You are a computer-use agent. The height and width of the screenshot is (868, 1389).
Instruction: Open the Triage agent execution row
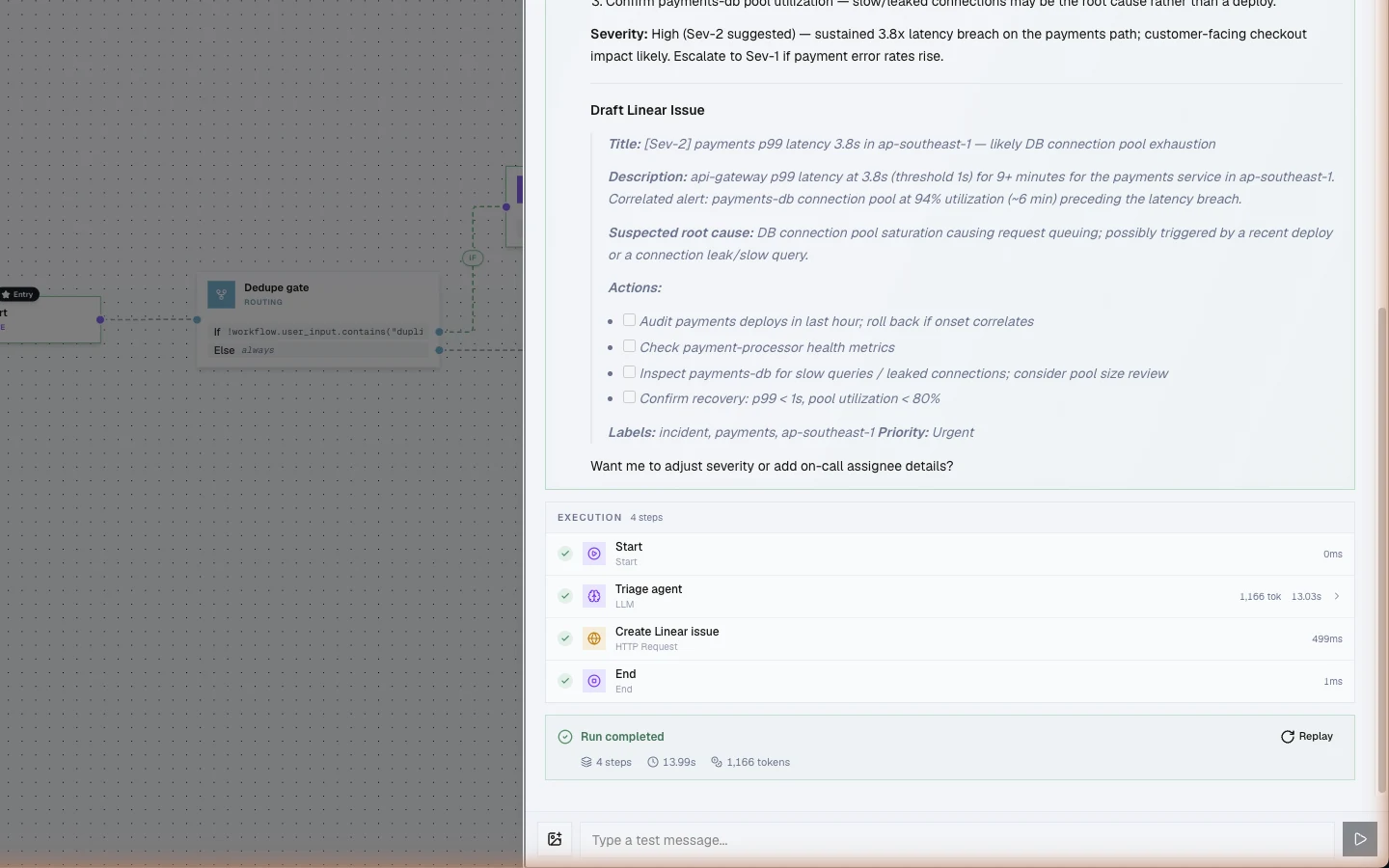pyautogui.click(x=950, y=596)
